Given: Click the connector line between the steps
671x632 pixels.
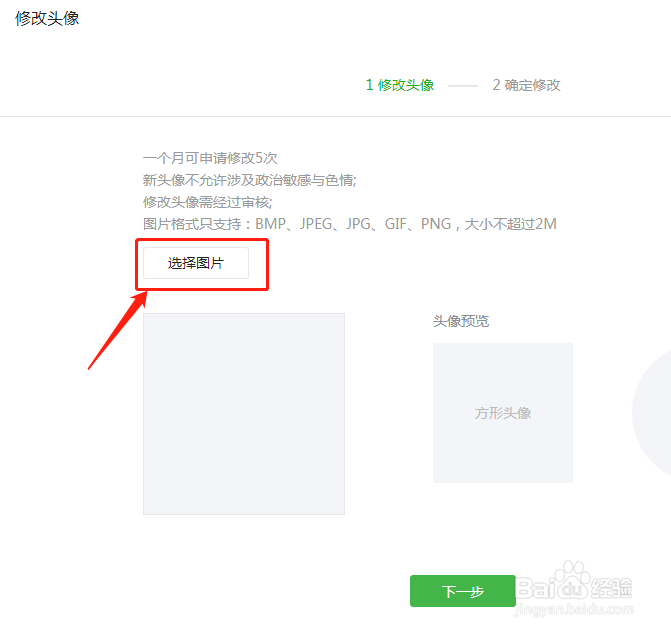Looking at the screenshot, I should (463, 86).
